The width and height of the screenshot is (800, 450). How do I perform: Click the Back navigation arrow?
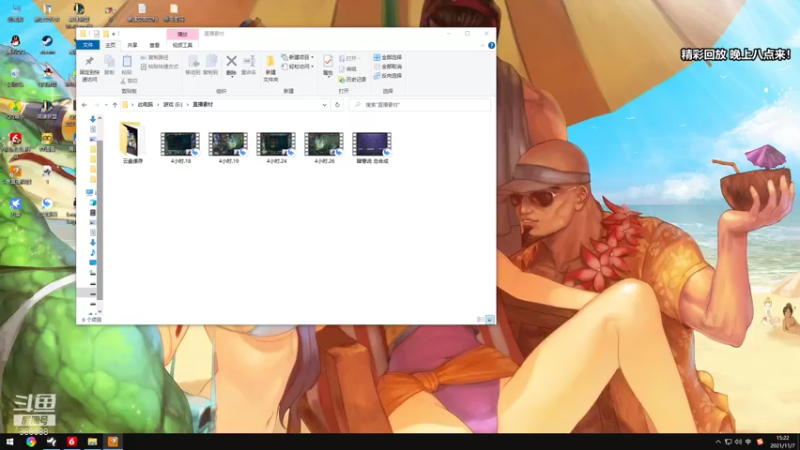[x=85, y=105]
